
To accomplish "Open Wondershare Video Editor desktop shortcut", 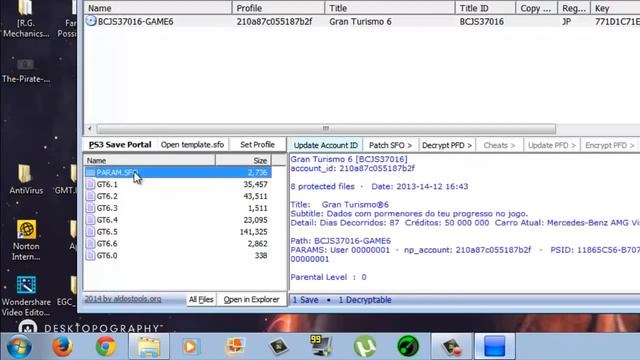I will point(26,296).
